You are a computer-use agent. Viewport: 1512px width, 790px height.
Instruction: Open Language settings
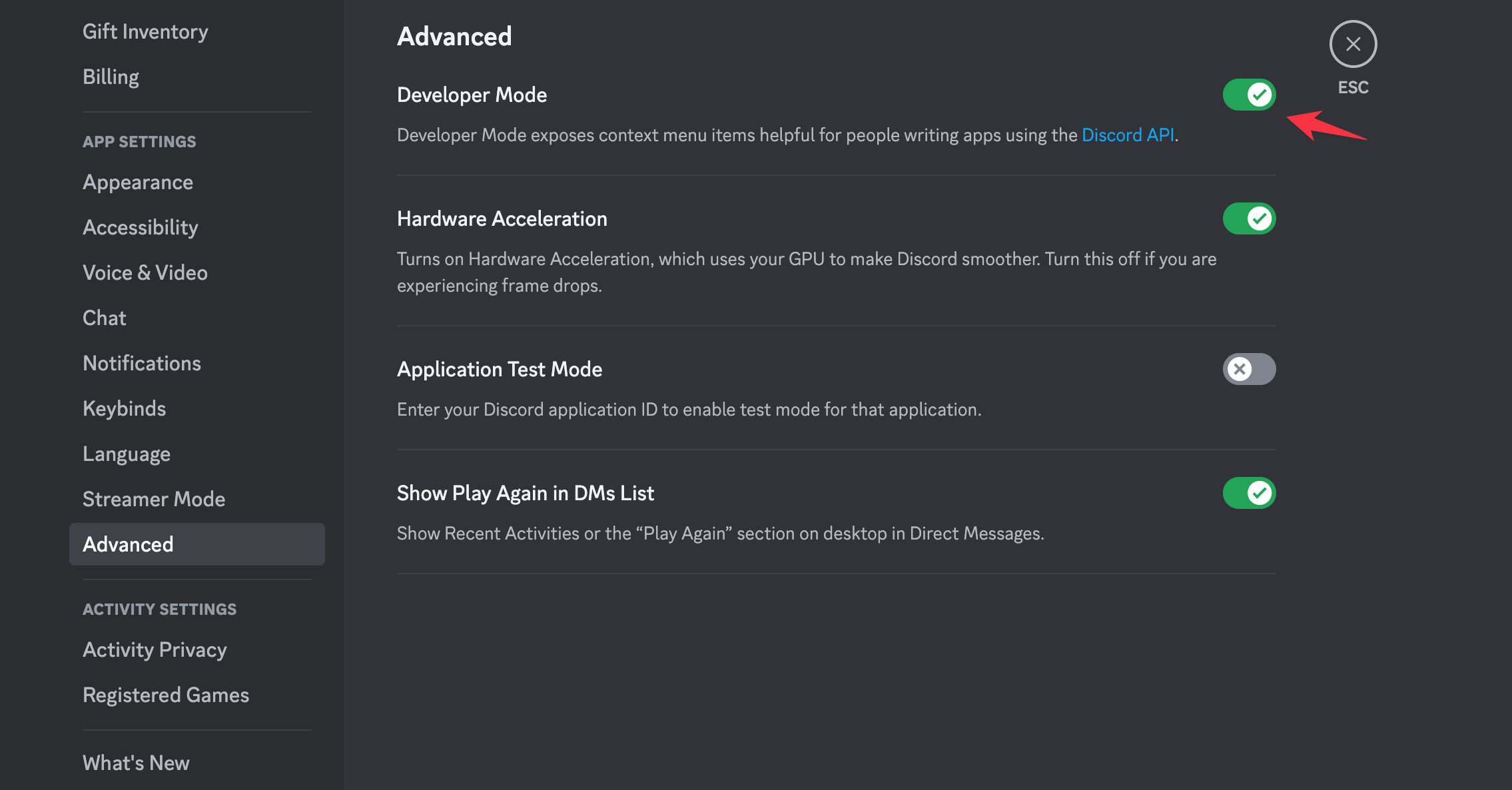[126, 454]
